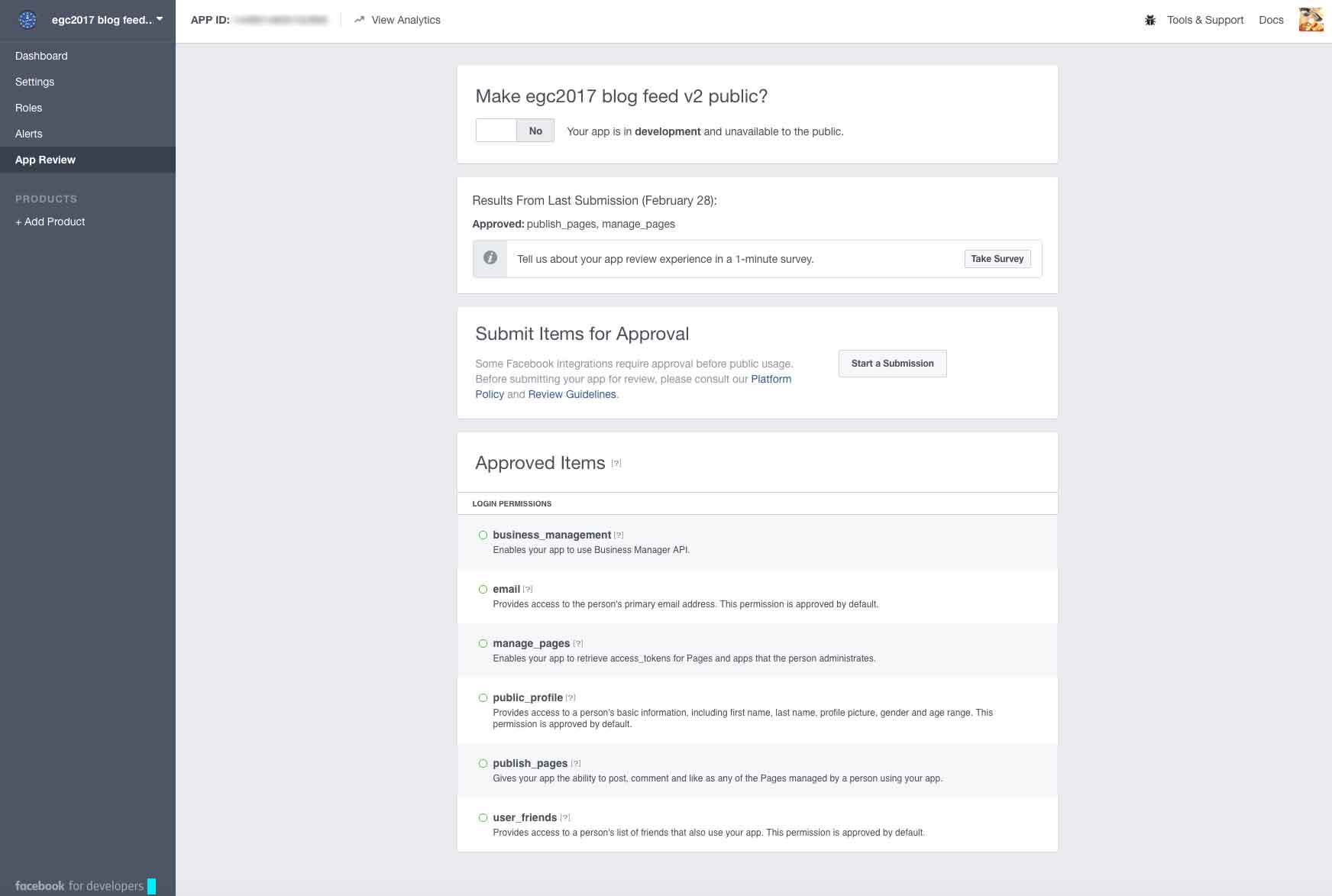
Task: Click help icon beside manage_pages
Action: (578, 643)
